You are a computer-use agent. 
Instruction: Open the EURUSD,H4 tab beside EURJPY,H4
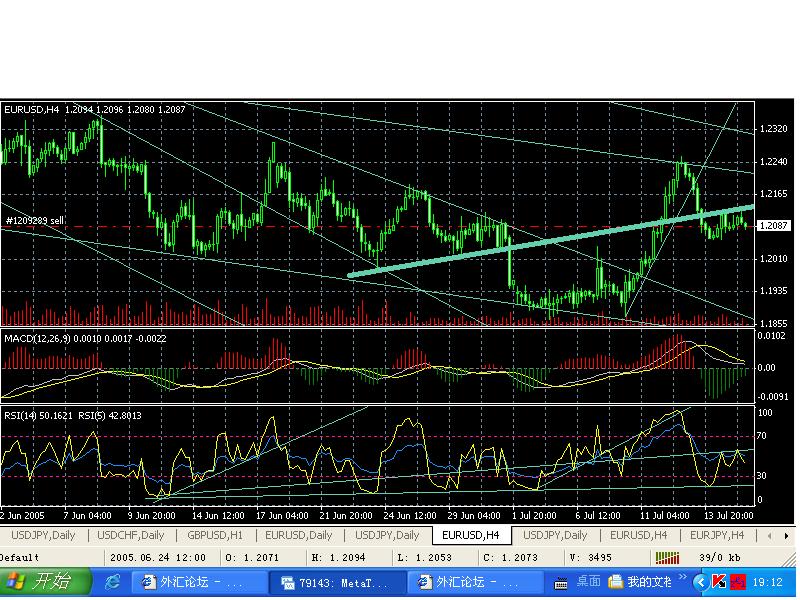(x=638, y=536)
